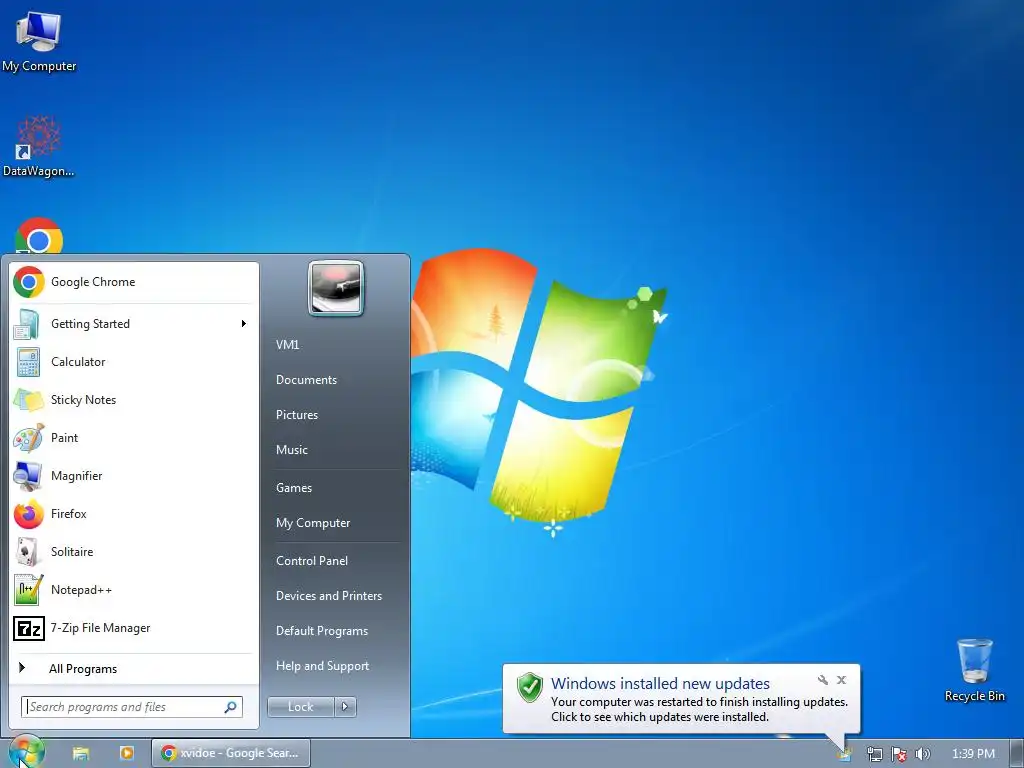Launch Calculator from the Start menu
Image resolution: width=1024 pixels, height=768 pixels.
(133, 362)
